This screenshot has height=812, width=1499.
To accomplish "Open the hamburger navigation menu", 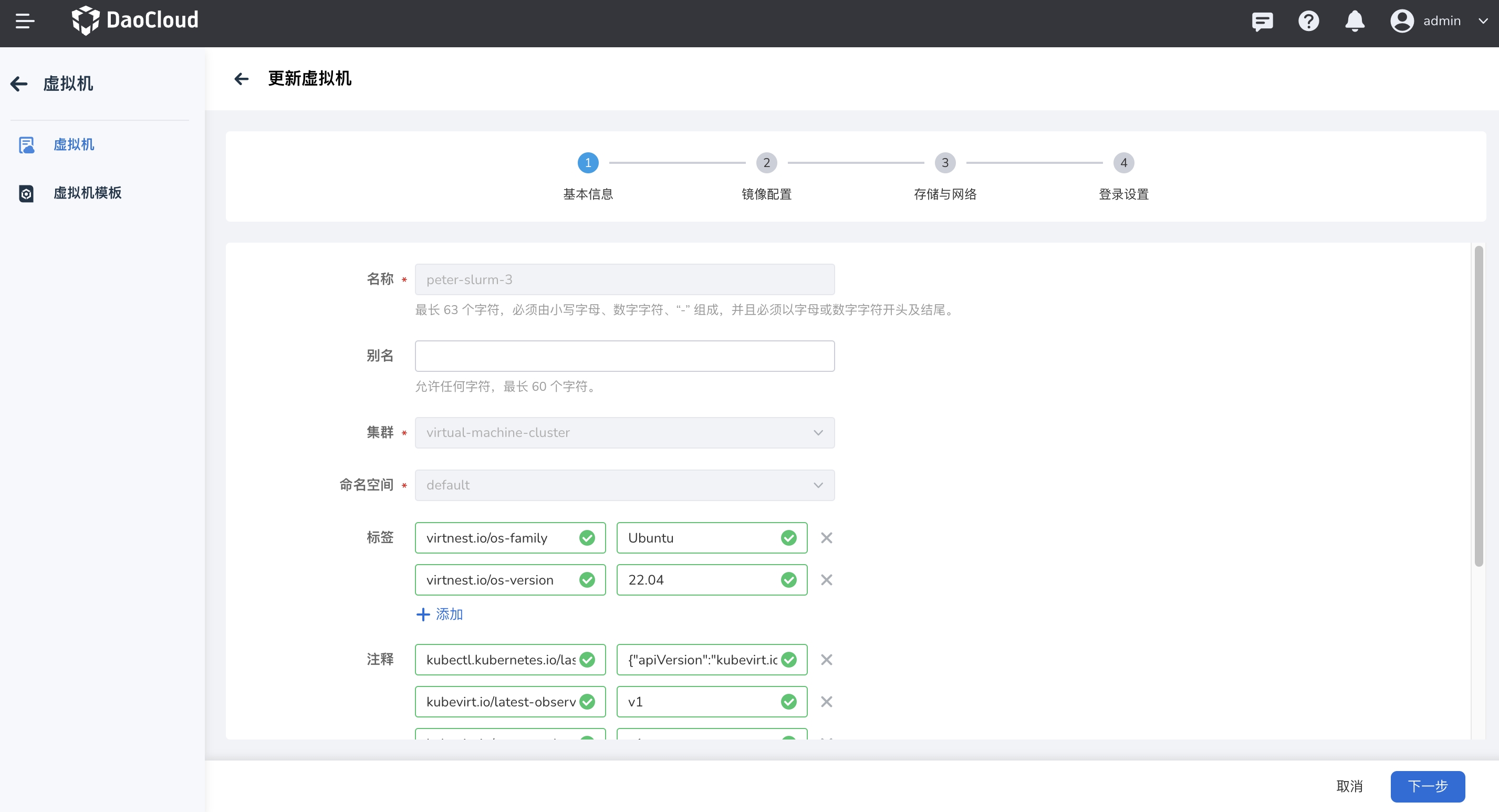I will [25, 21].
